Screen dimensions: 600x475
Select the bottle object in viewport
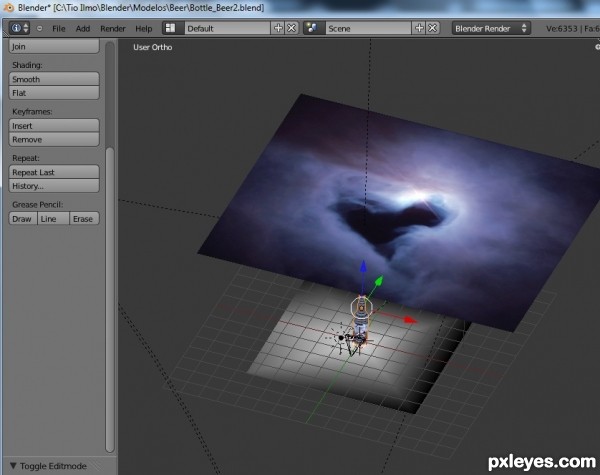point(361,320)
